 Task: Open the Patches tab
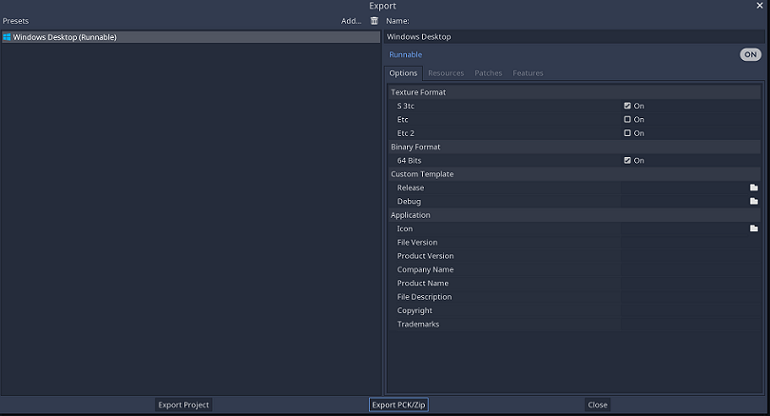coord(488,73)
